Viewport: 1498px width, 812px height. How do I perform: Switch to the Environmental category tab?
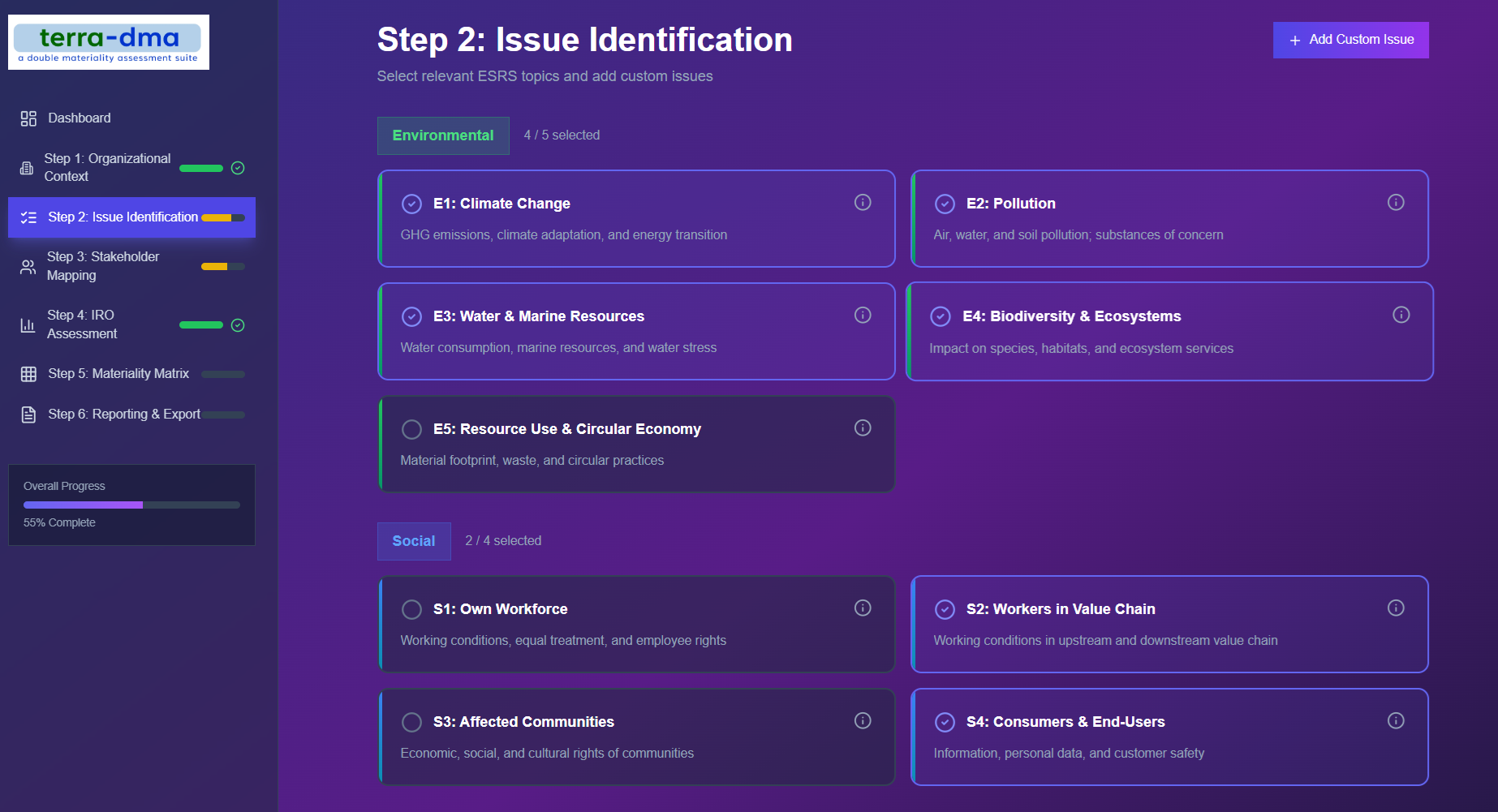[443, 135]
